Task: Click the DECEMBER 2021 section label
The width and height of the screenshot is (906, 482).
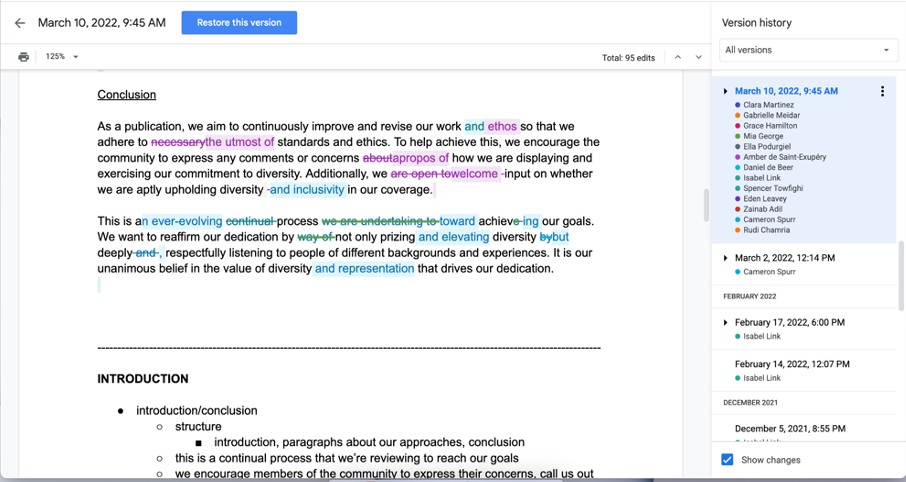Action: pos(750,403)
